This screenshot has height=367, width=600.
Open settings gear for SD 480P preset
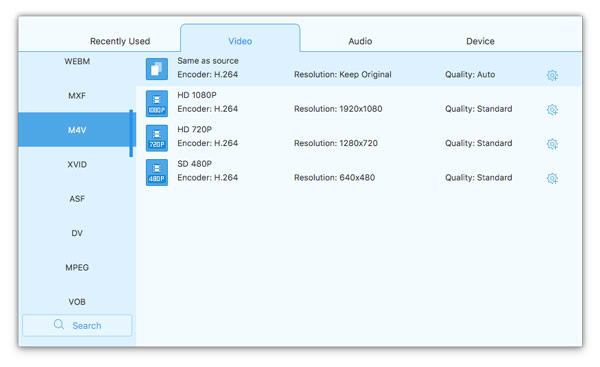[x=552, y=178]
